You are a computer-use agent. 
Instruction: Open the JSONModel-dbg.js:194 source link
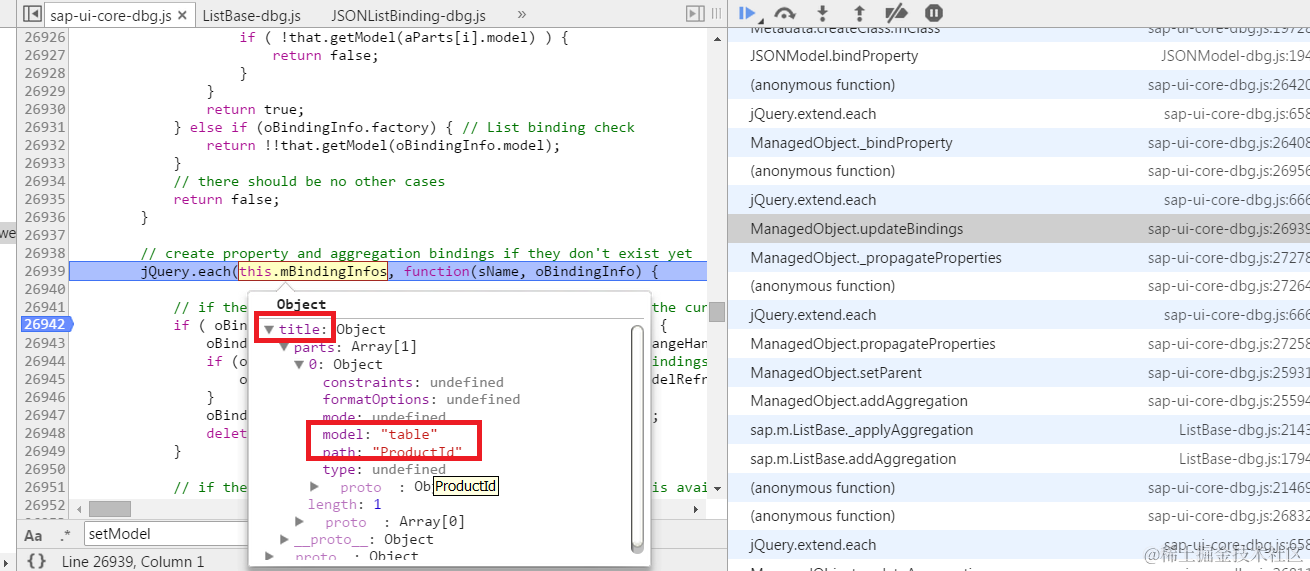point(1235,56)
